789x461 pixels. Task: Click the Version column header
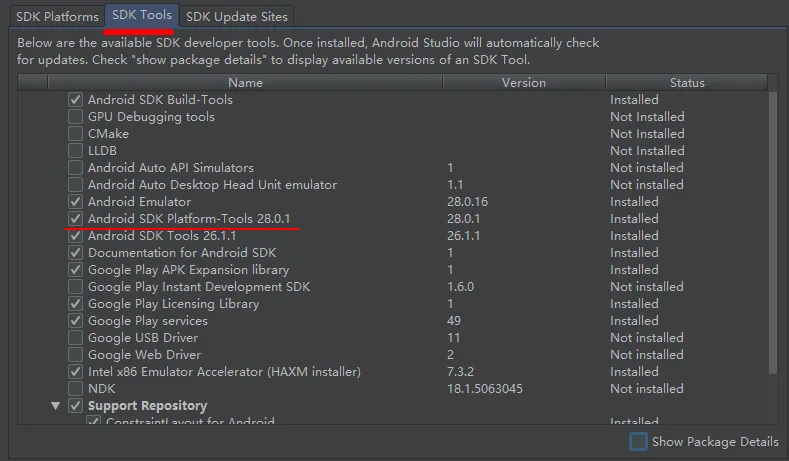[x=523, y=83]
